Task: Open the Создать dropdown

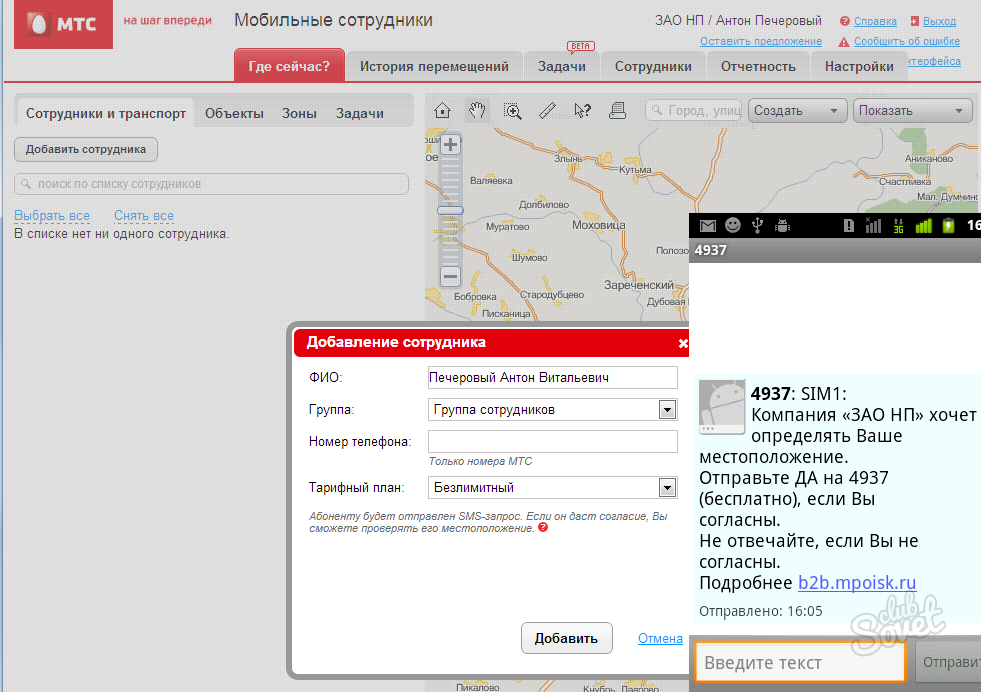Action: 797,111
